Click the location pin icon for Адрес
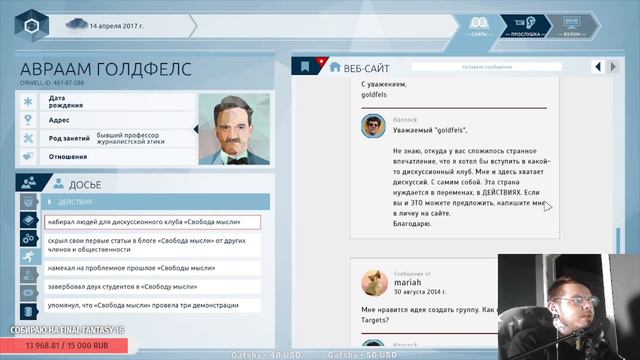 [x=28, y=120]
